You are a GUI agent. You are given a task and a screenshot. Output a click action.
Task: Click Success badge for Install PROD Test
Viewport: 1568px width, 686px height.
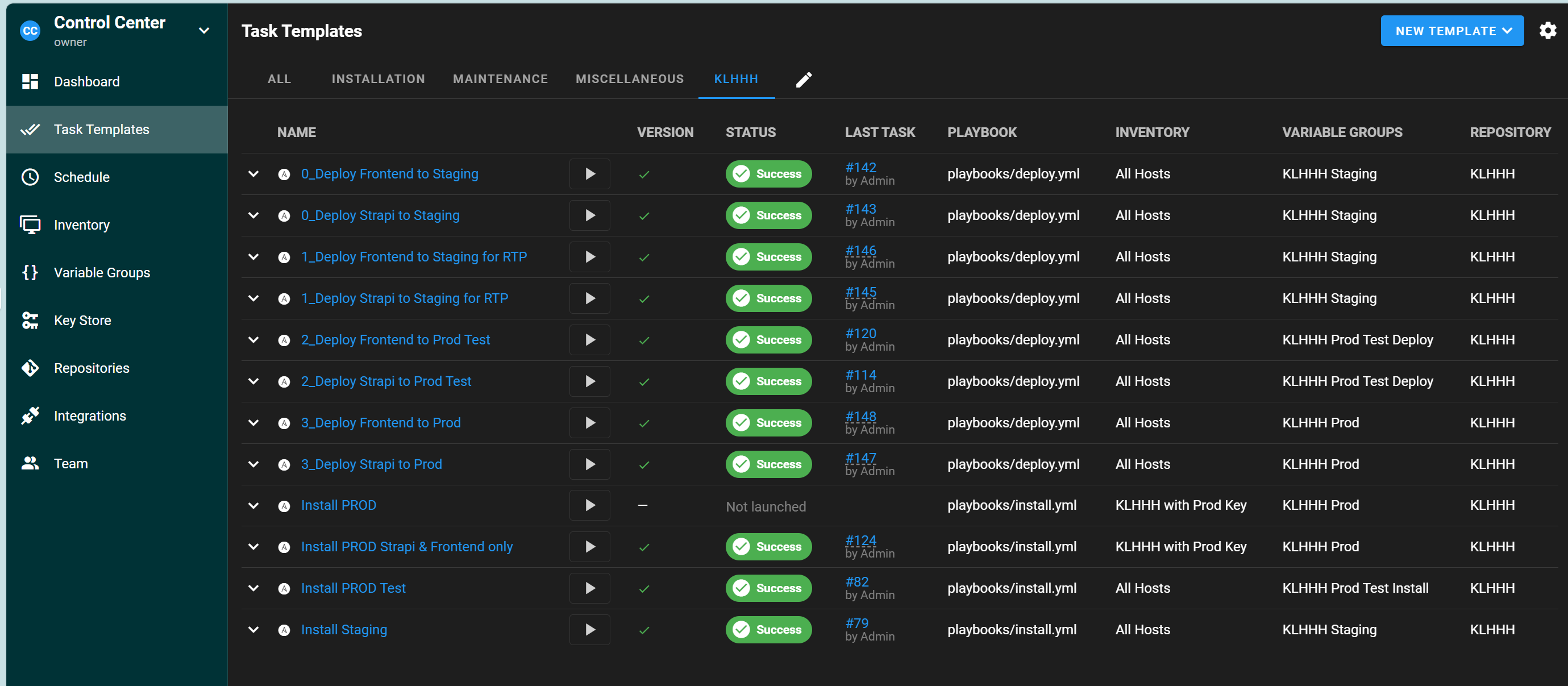pos(768,588)
